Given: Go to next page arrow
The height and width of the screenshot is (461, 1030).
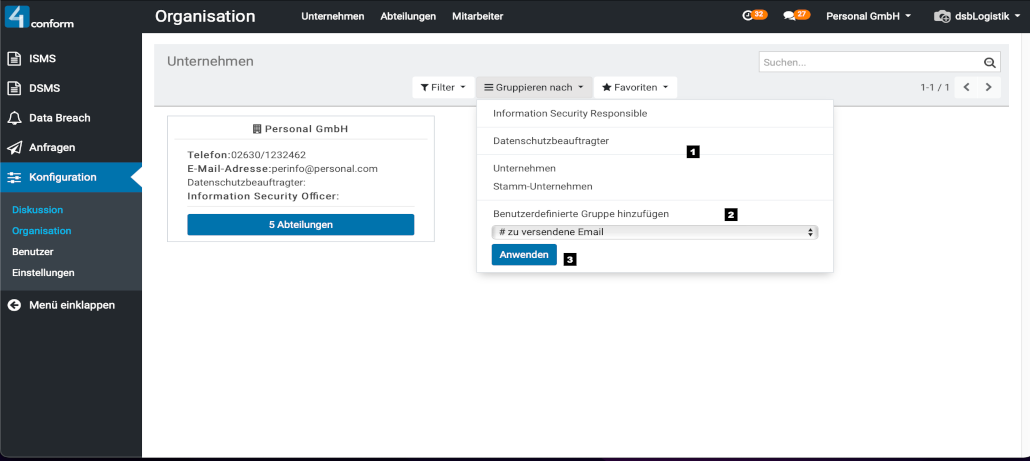Looking at the screenshot, I should click(989, 88).
